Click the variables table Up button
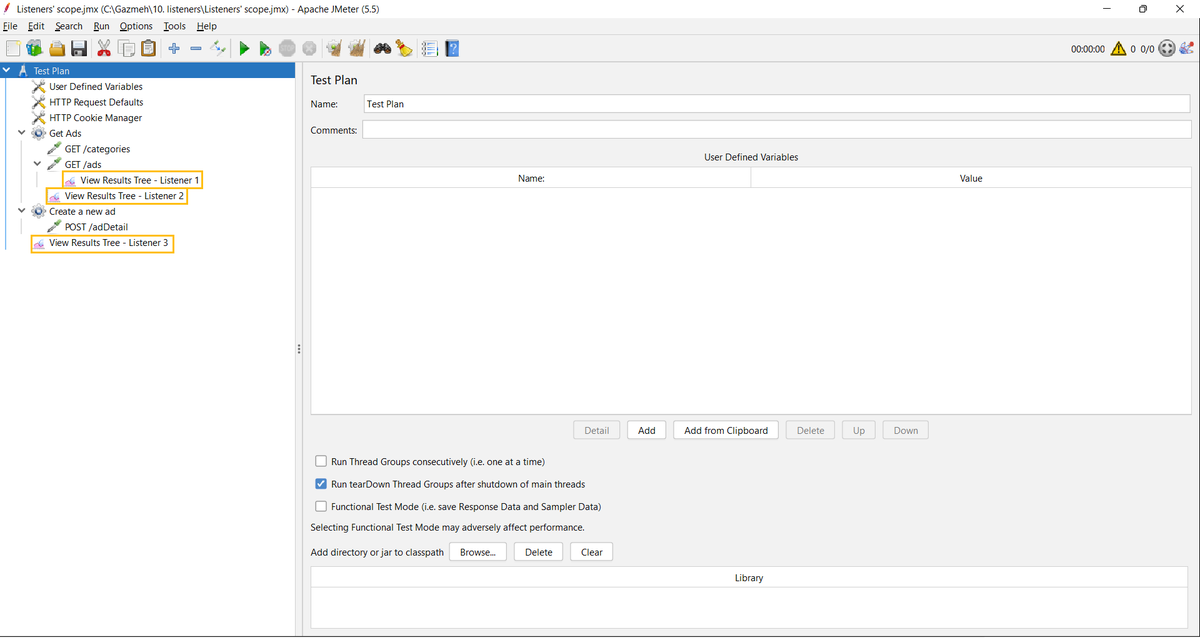The width and height of the screenshot is (1200, 638). 858,430
